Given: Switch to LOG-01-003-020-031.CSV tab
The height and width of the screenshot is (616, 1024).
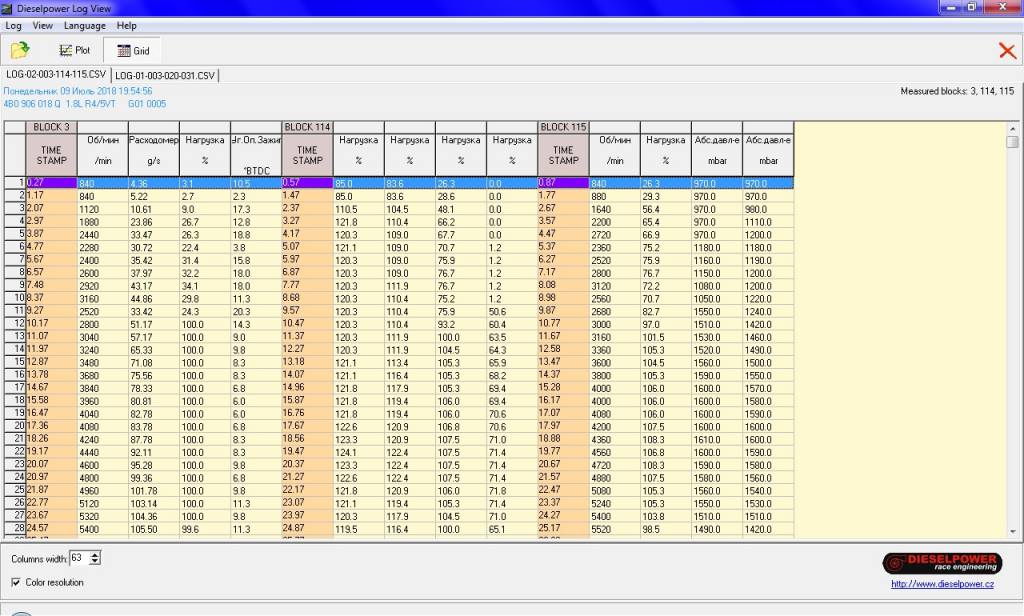Looking at the screenshot, I should pyautogui.click(x=165, y=75).
